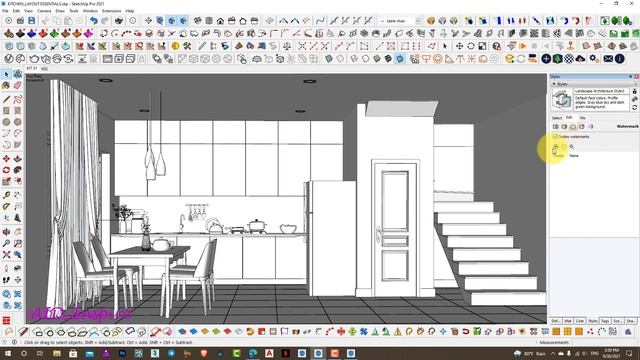Viewport: 640px width, 360px height.
Task: Choose the Scale tool
Action: (x=6, y=182)
